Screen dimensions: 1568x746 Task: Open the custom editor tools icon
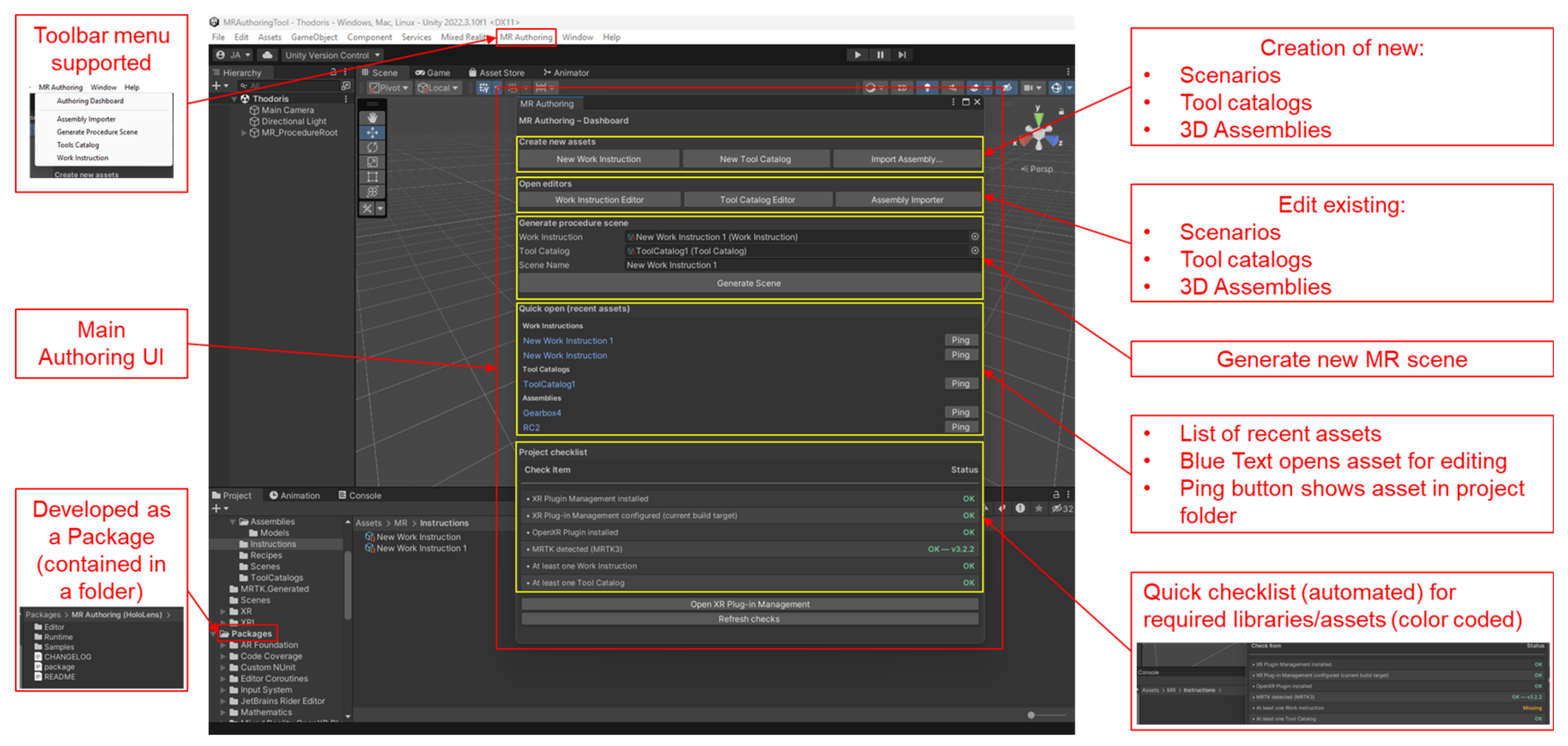(367, 208)
